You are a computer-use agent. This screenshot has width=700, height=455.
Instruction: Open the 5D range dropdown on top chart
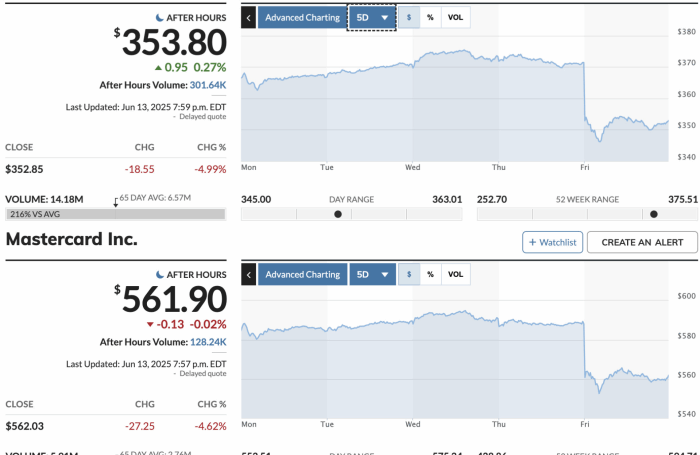click(372, 18)
